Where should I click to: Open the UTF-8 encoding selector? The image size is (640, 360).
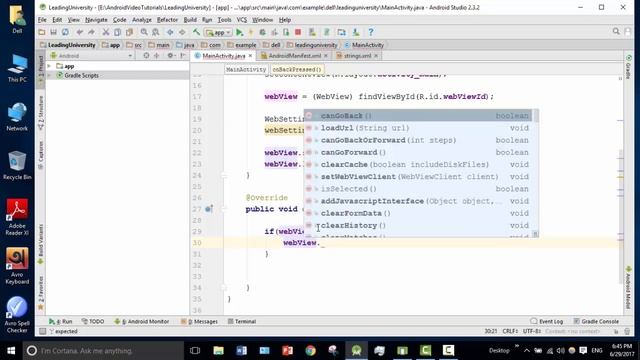click(532, 331)
